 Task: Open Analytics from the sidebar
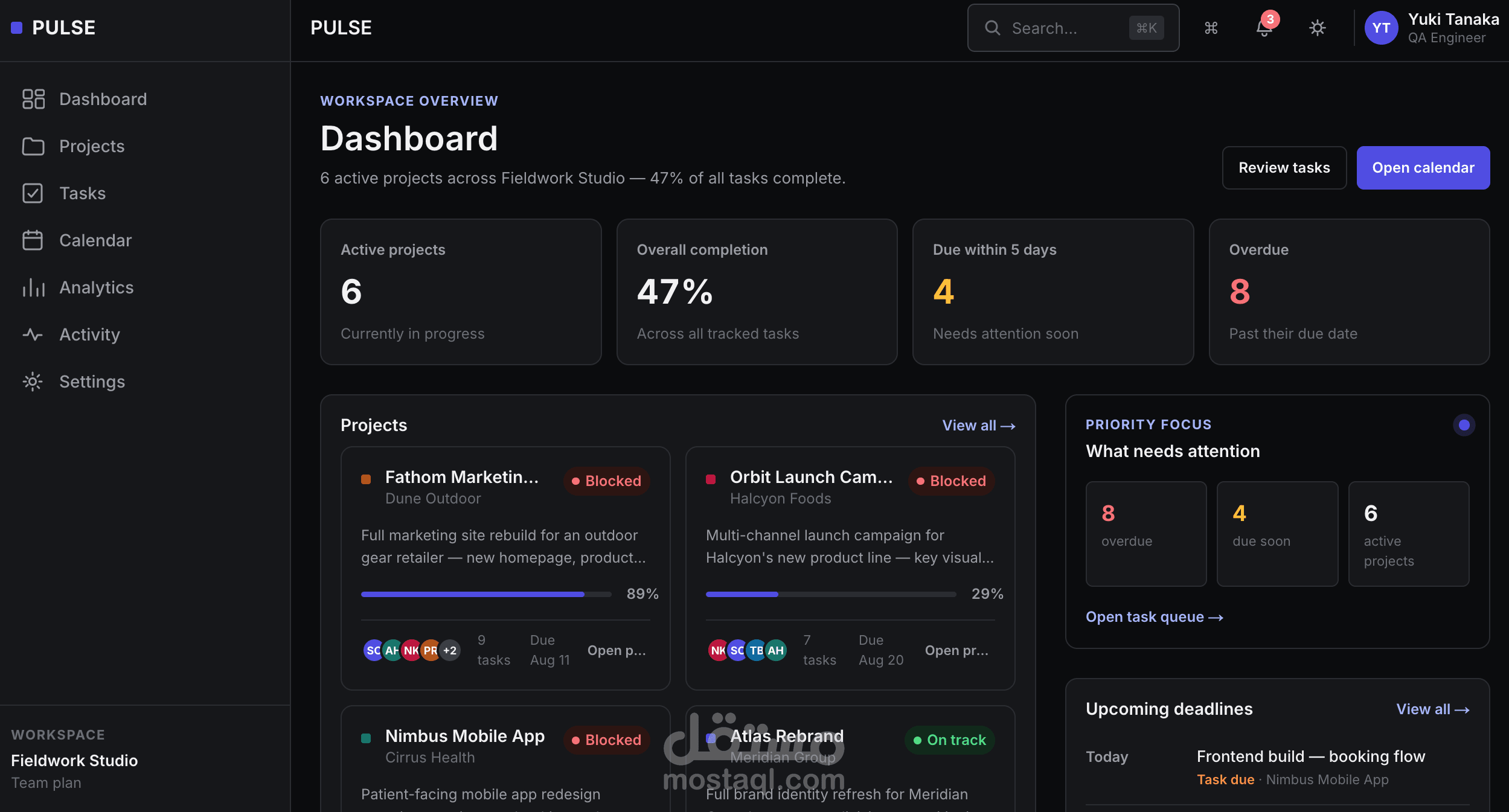pos(145,287)
